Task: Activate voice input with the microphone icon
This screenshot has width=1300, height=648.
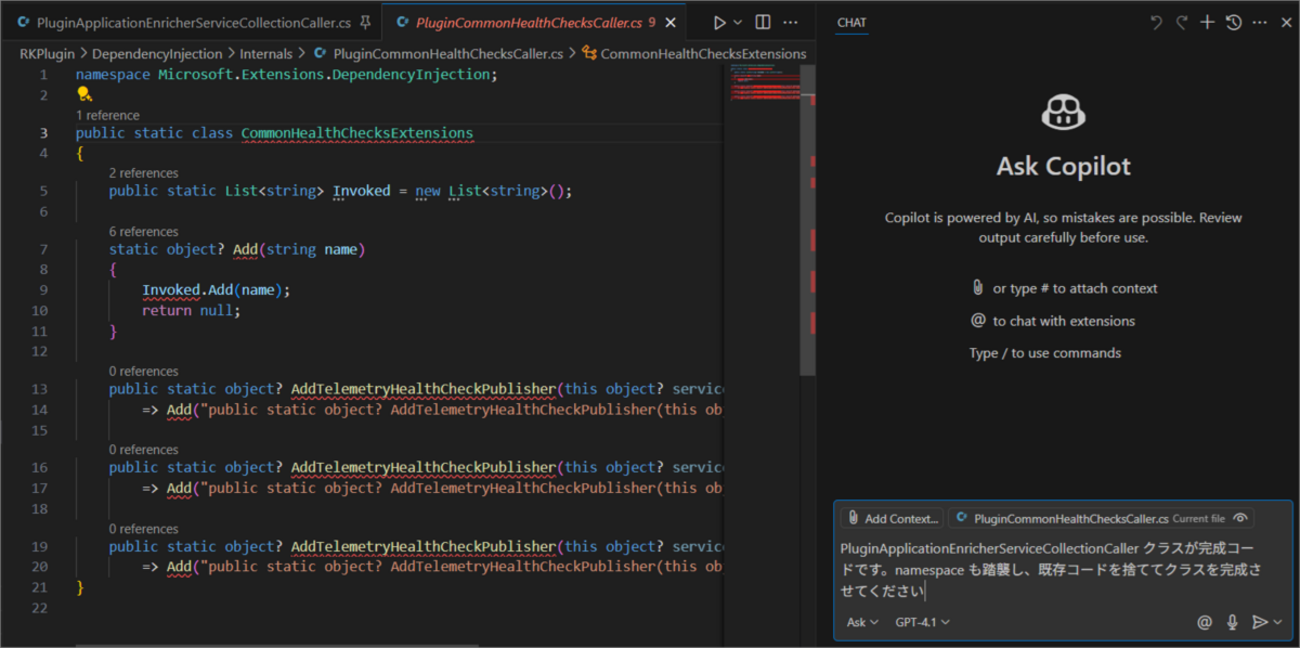Action: [1231, 621]
